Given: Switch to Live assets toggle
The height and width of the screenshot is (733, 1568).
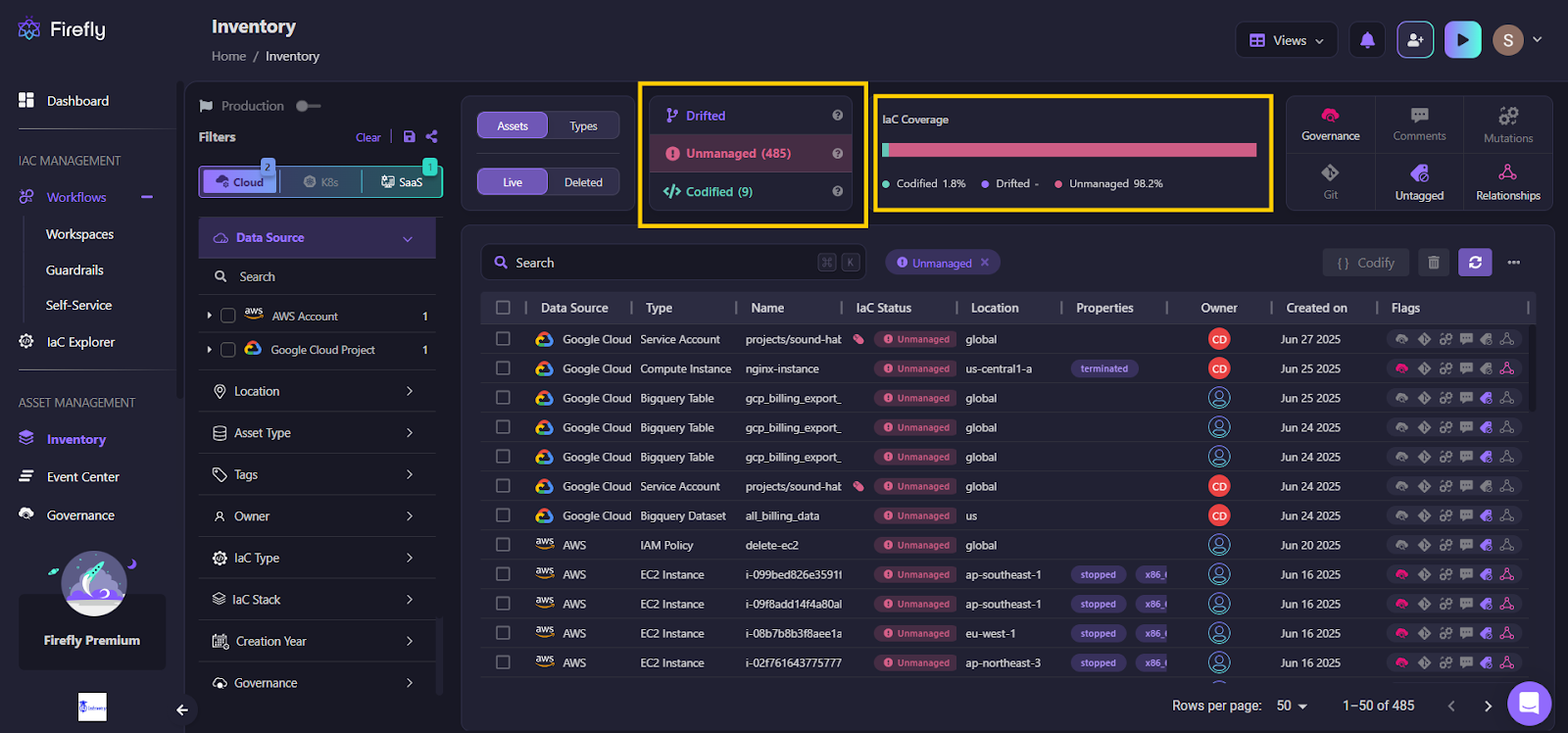Looking at the screenshot, I should [513, 182].
